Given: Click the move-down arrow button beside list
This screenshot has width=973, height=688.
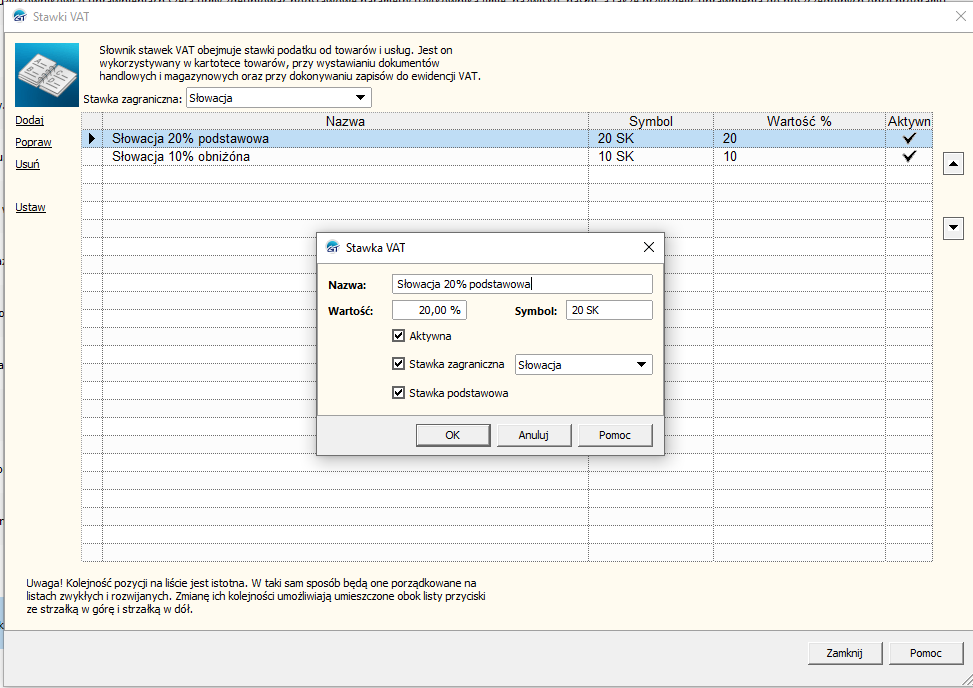Looking at the screenshot, I should pyautogui.click(x=953, y=228).
